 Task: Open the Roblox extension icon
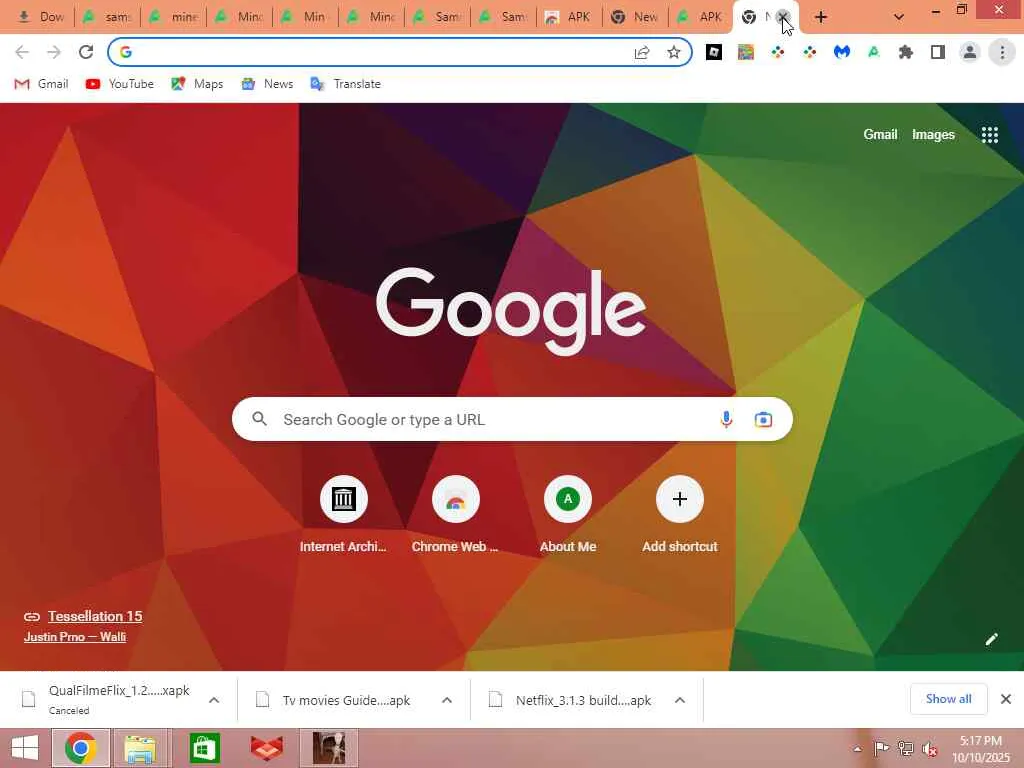[714, 52]
